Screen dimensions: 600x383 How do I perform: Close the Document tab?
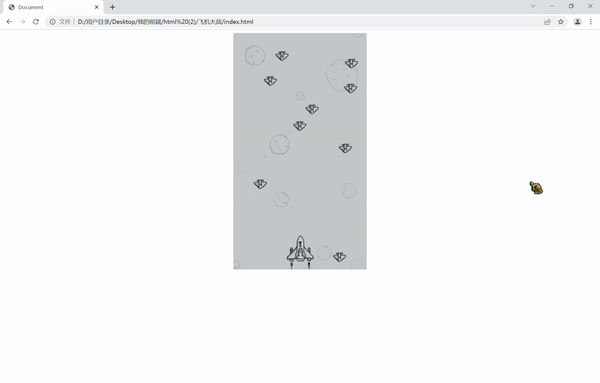pos(96,7)
